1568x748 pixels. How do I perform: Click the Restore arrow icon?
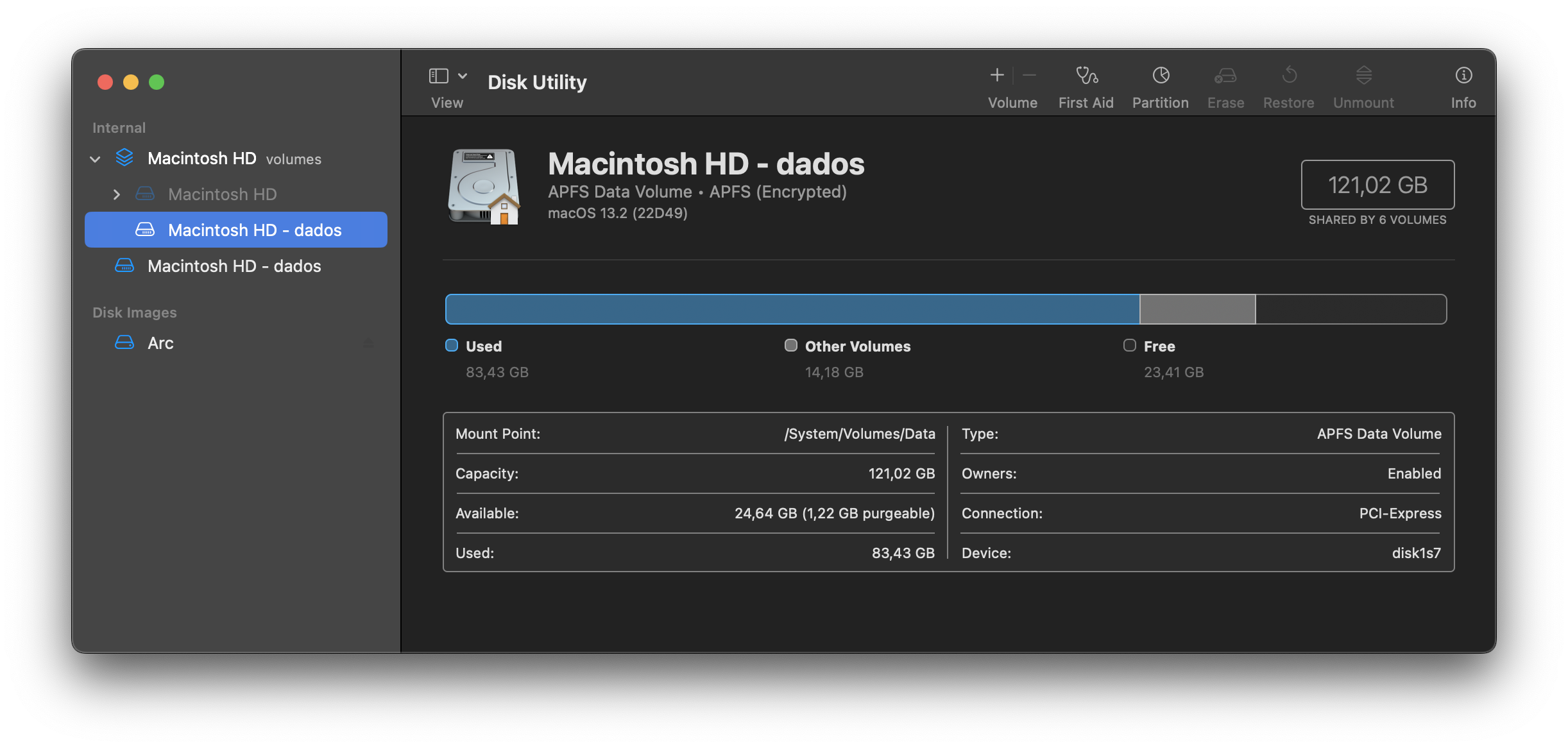(1288, 76)
